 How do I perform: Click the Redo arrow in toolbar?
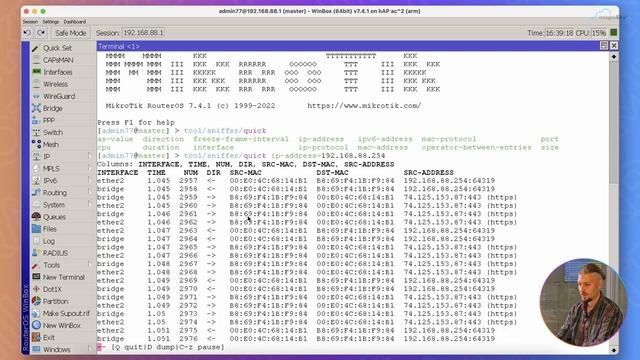(x=41, y=33)
